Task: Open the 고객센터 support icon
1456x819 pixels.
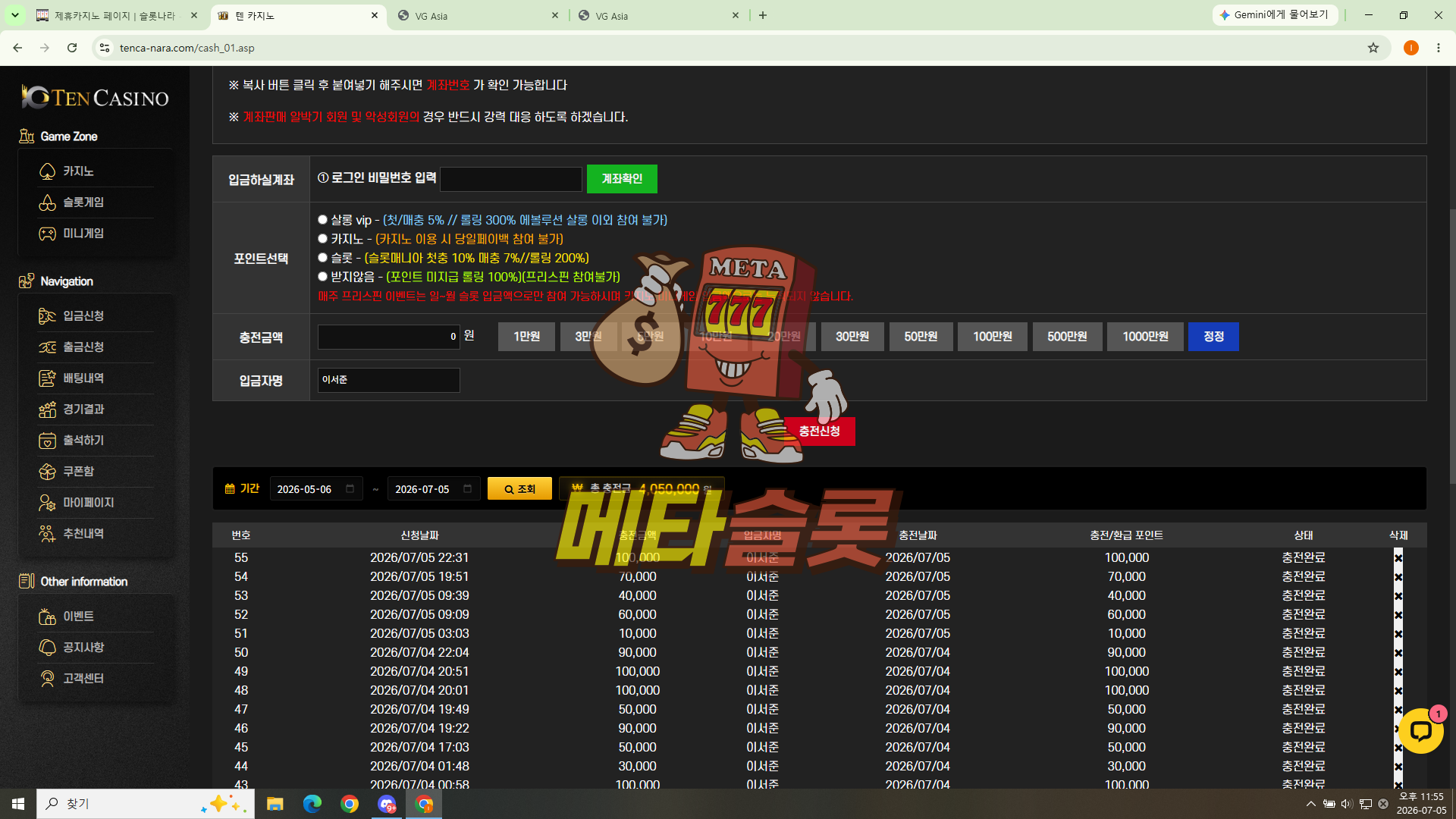Action: pos(47,679)
